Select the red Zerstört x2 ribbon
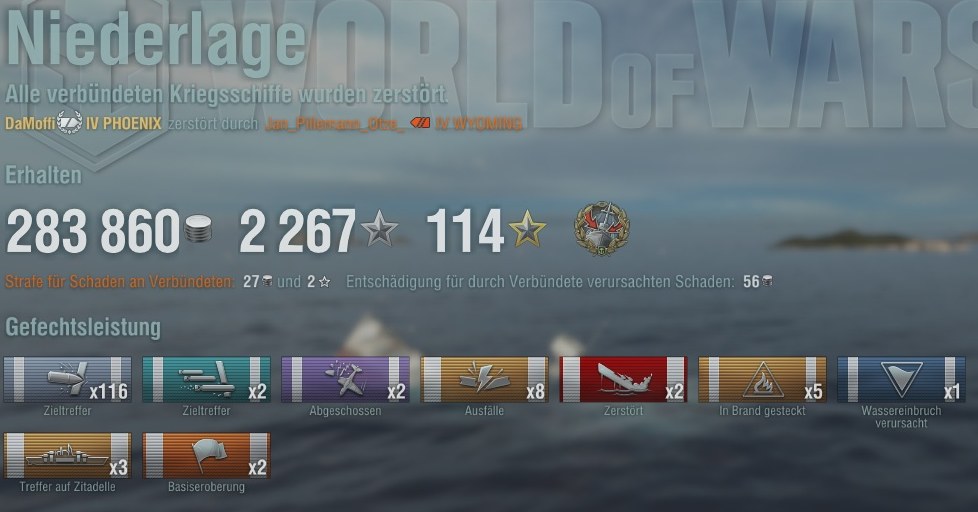Viewport: 978px width, 512px height. pos(623,379)
